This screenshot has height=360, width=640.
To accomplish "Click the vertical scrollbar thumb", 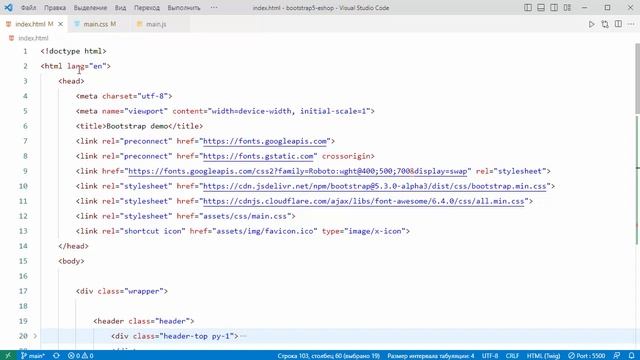I will coord(637,78).
